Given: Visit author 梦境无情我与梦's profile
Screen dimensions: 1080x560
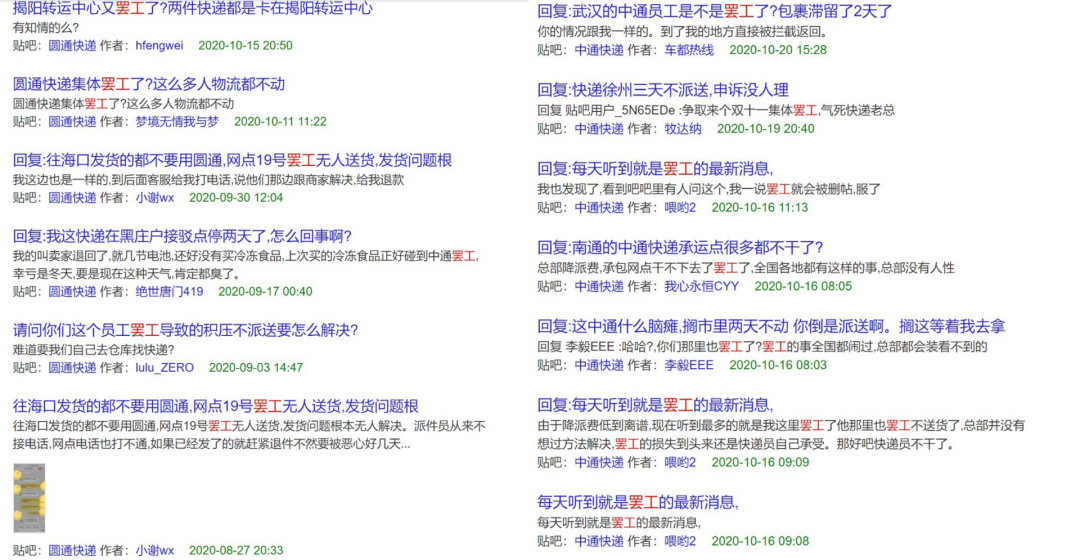Looking at the screenshot, I should coord(177,121).
